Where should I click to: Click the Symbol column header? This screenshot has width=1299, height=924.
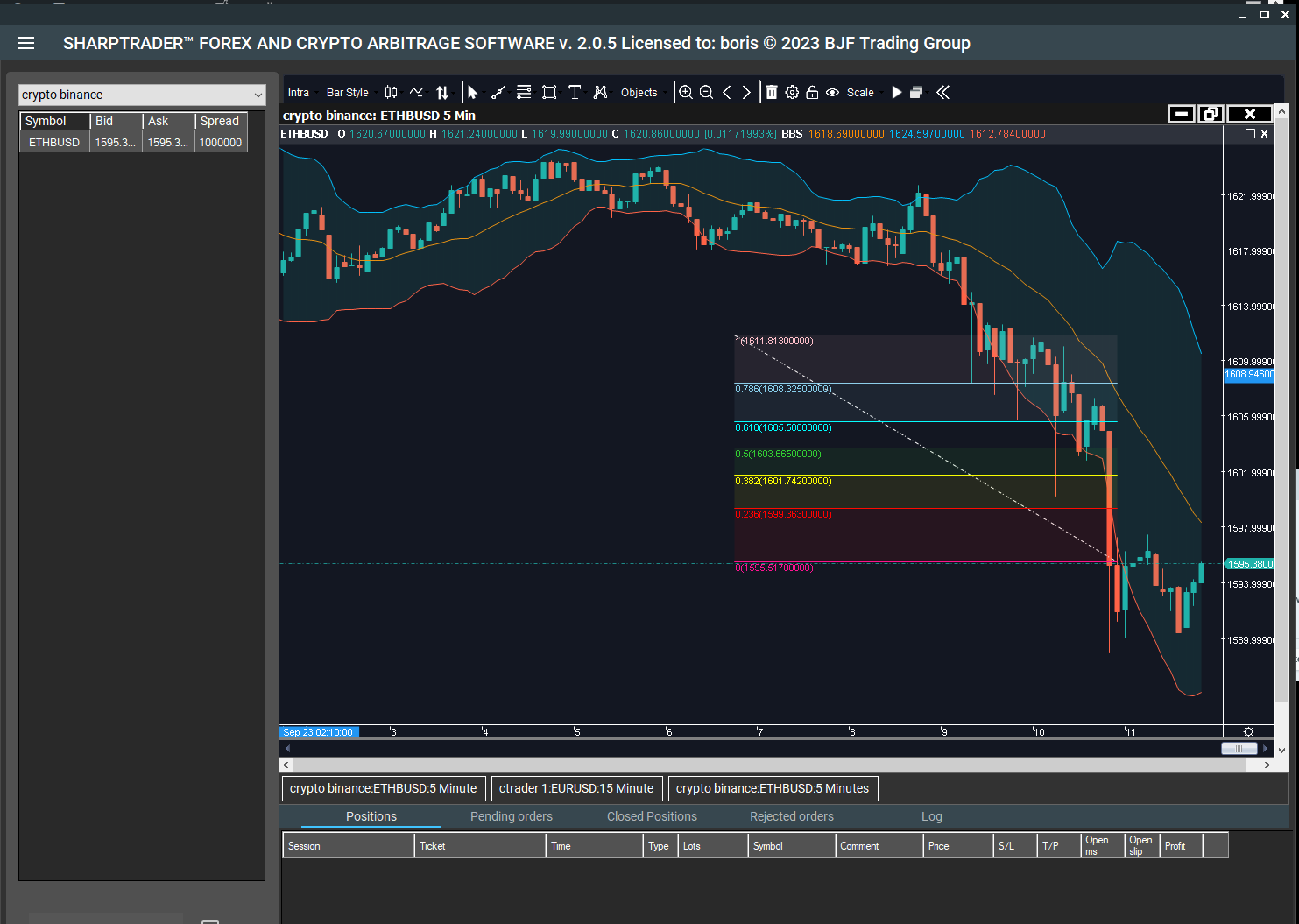(55, 121)
